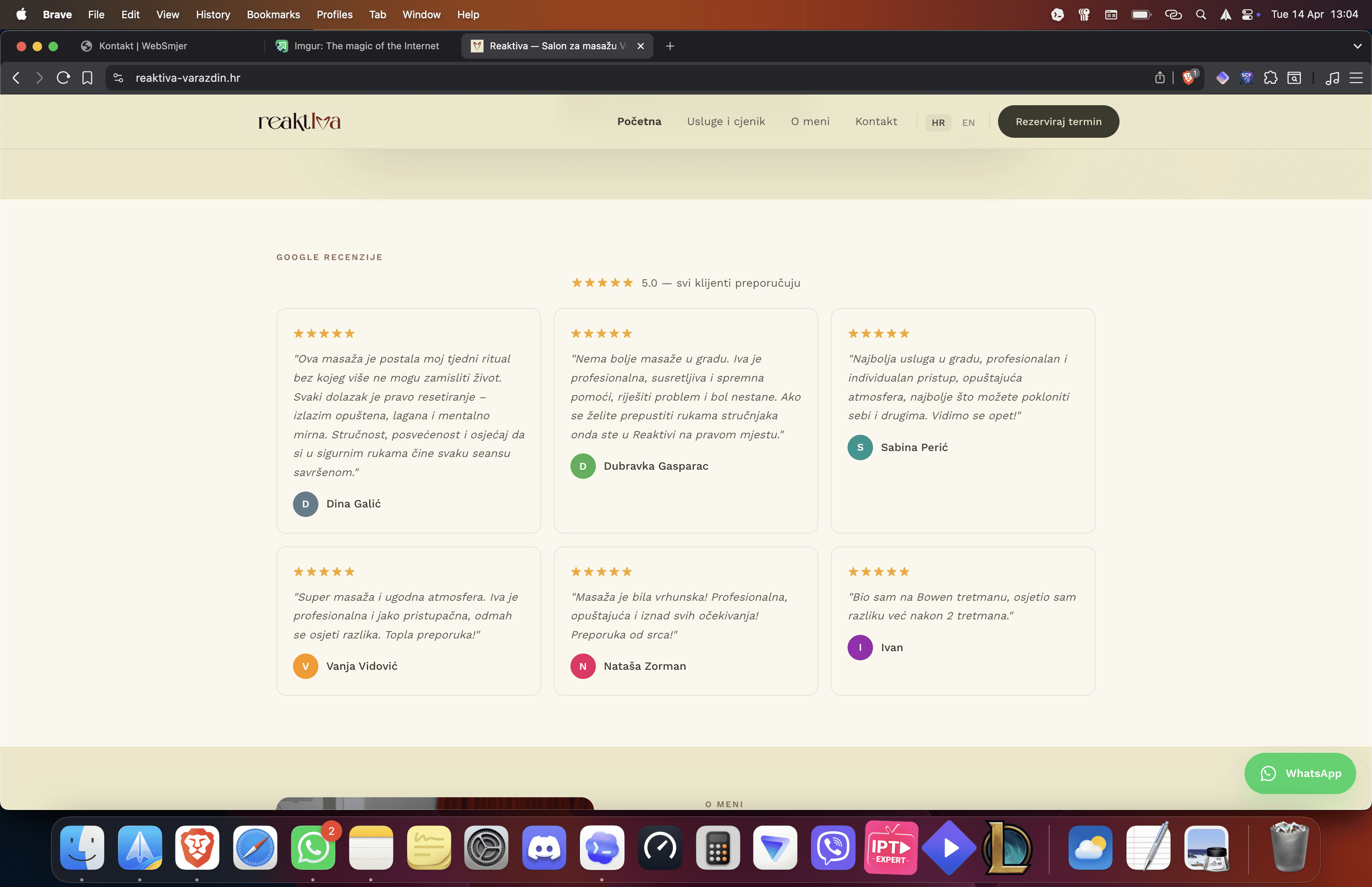1372x887 pixels.
Task: Select HR language option
Action: 938,122
